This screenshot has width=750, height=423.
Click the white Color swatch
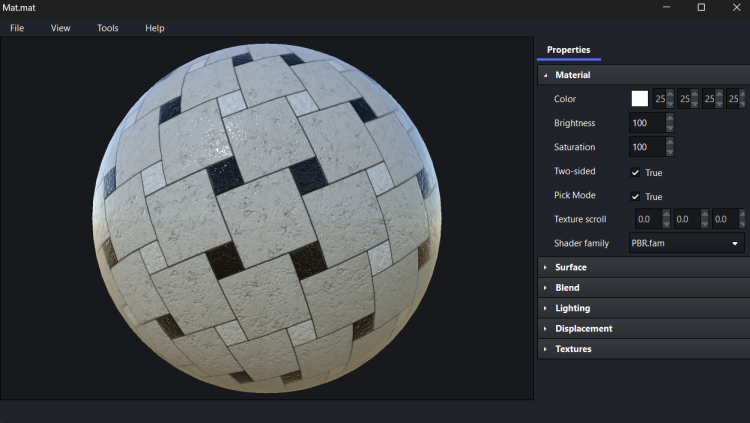coord(639,99)
